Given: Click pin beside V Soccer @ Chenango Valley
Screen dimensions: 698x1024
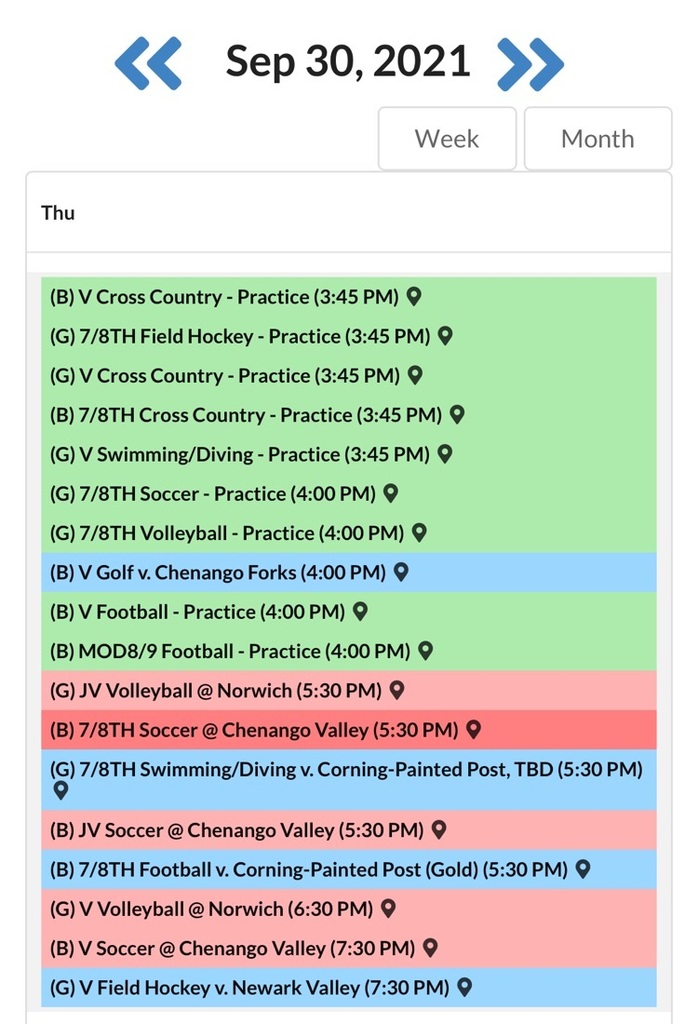Looking at the screenshot, I should pos(430,948).
